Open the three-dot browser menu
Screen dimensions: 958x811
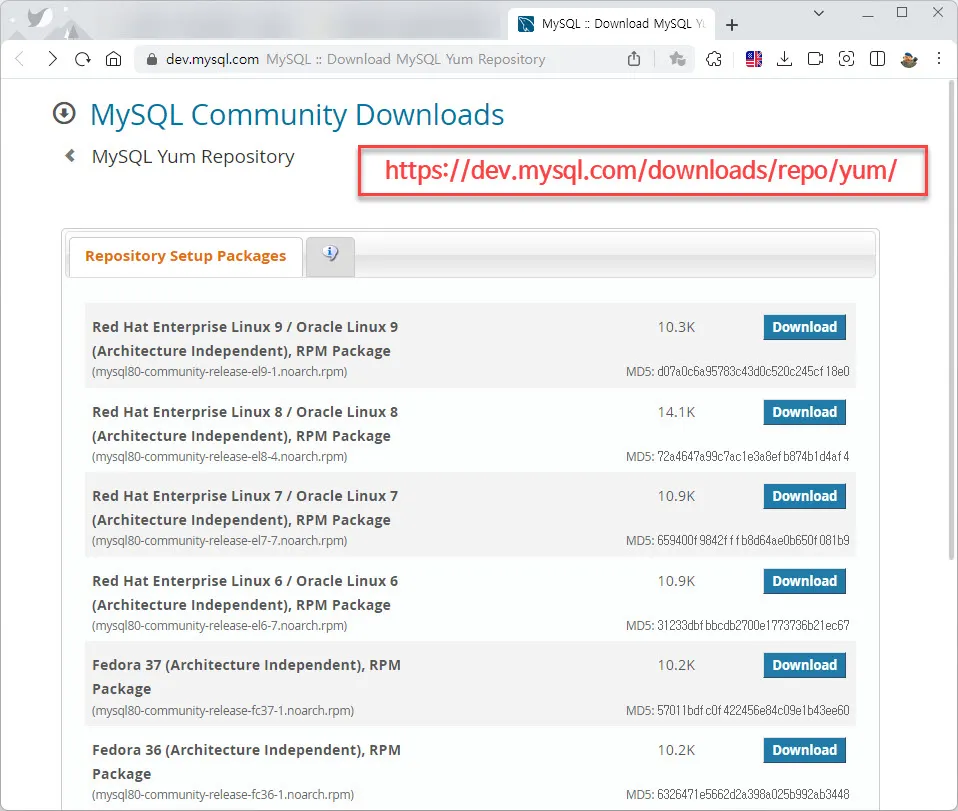tap(938, 59)
